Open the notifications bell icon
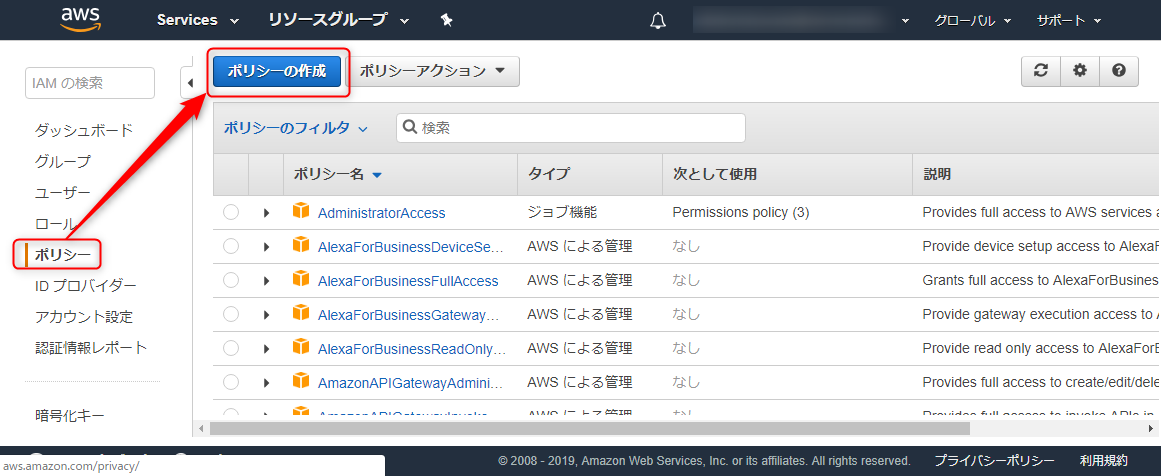 tap(658, 21)
